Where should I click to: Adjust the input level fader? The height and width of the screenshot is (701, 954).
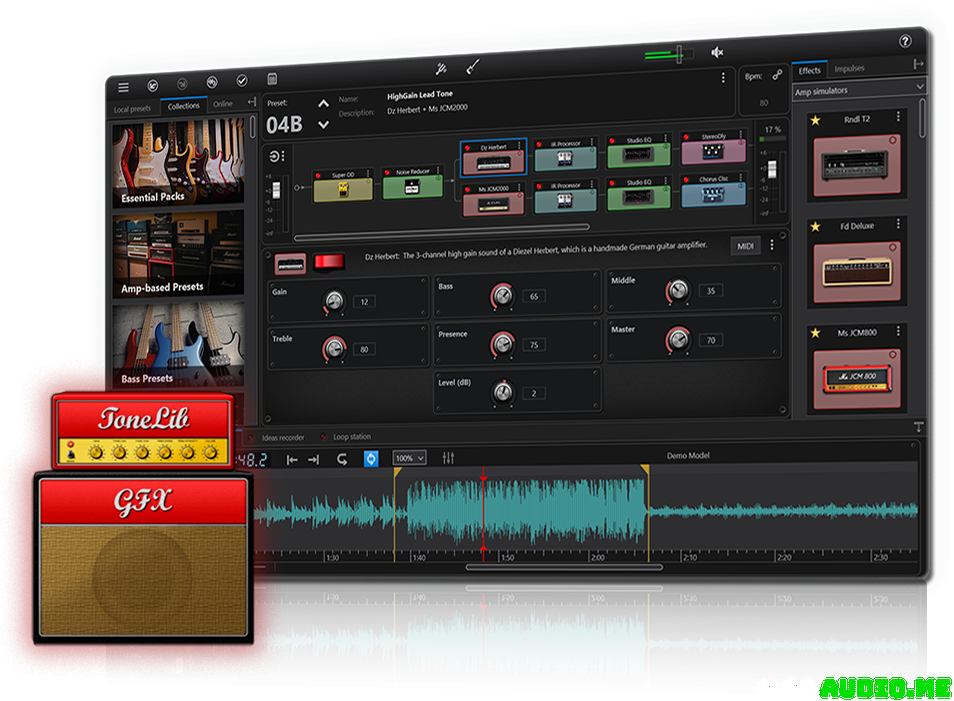click(276, 190)
